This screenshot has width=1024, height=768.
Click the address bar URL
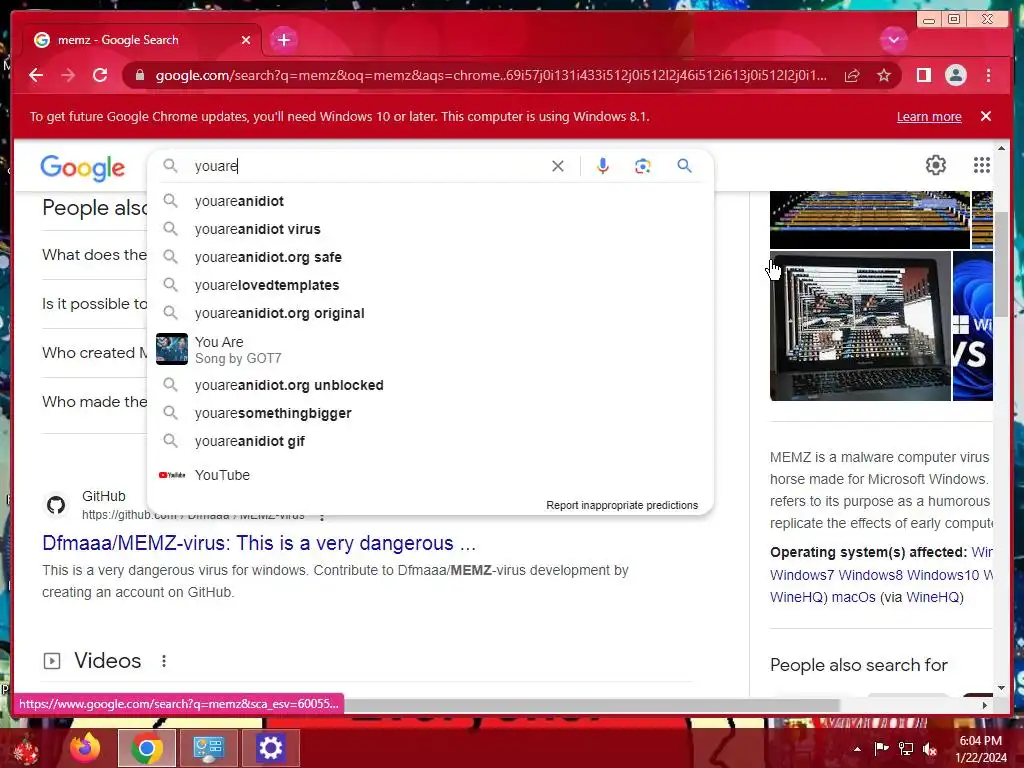[x=490, y=76]
